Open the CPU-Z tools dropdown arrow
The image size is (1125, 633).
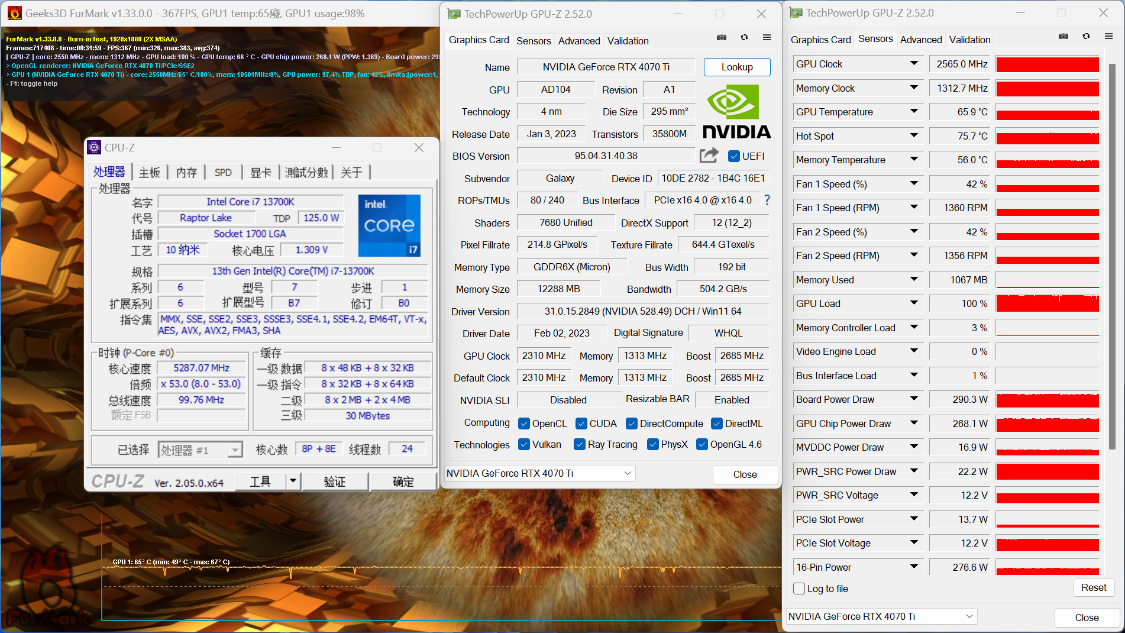click(293, 481)
